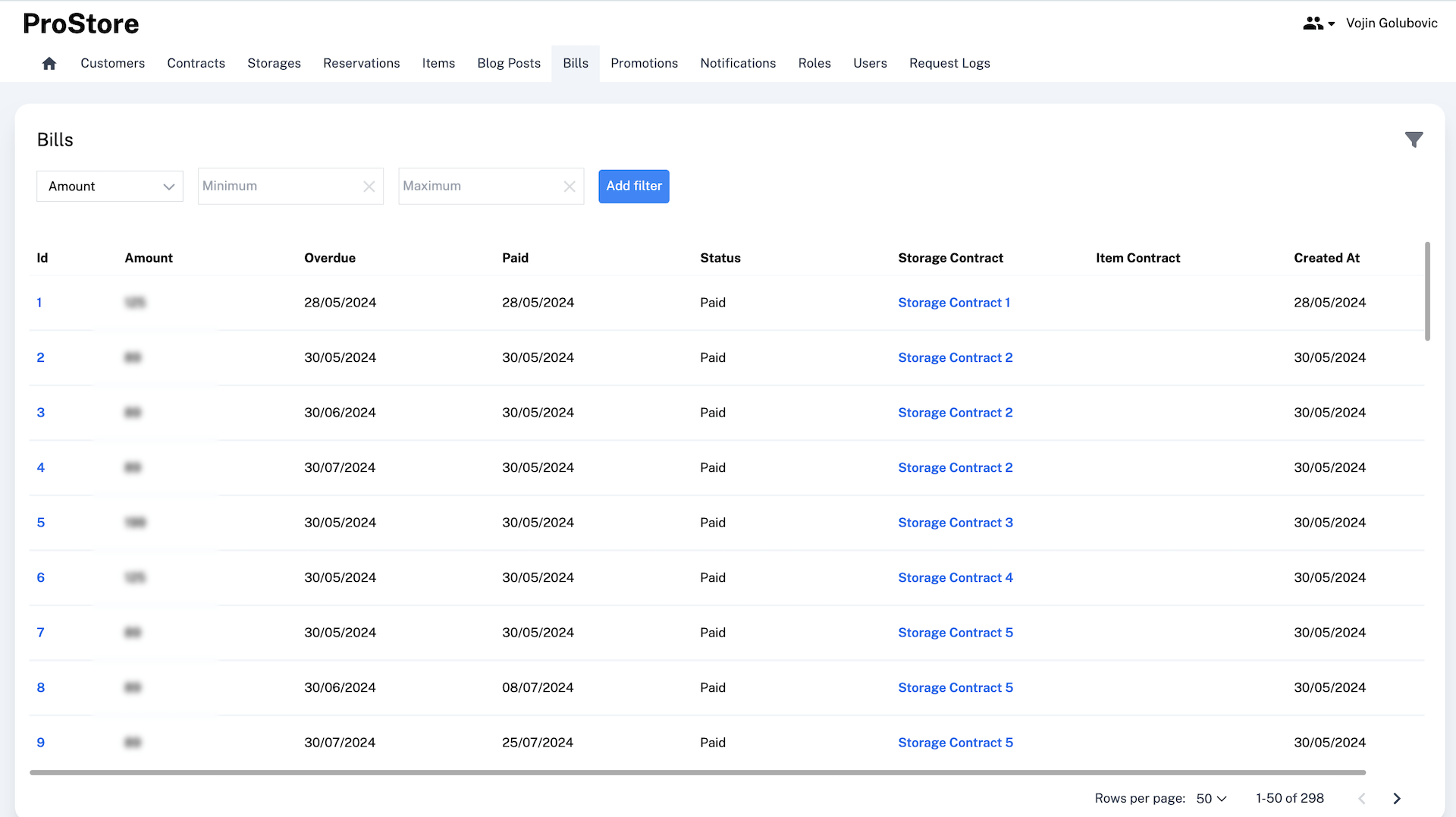1456x817 pixels.
Task: Clear the Maximum field with its X
Action: coord(570,187)
